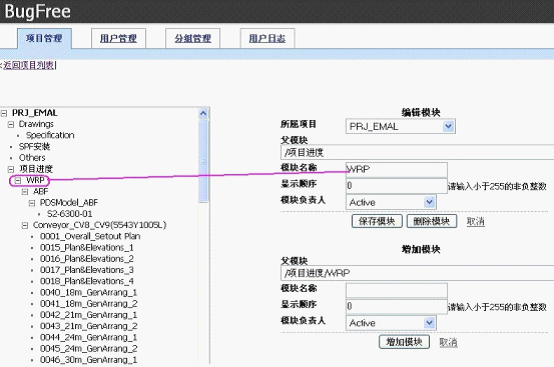Select the Others tree item
Viewport: 554px width, 367px height.
click(32, 158)
